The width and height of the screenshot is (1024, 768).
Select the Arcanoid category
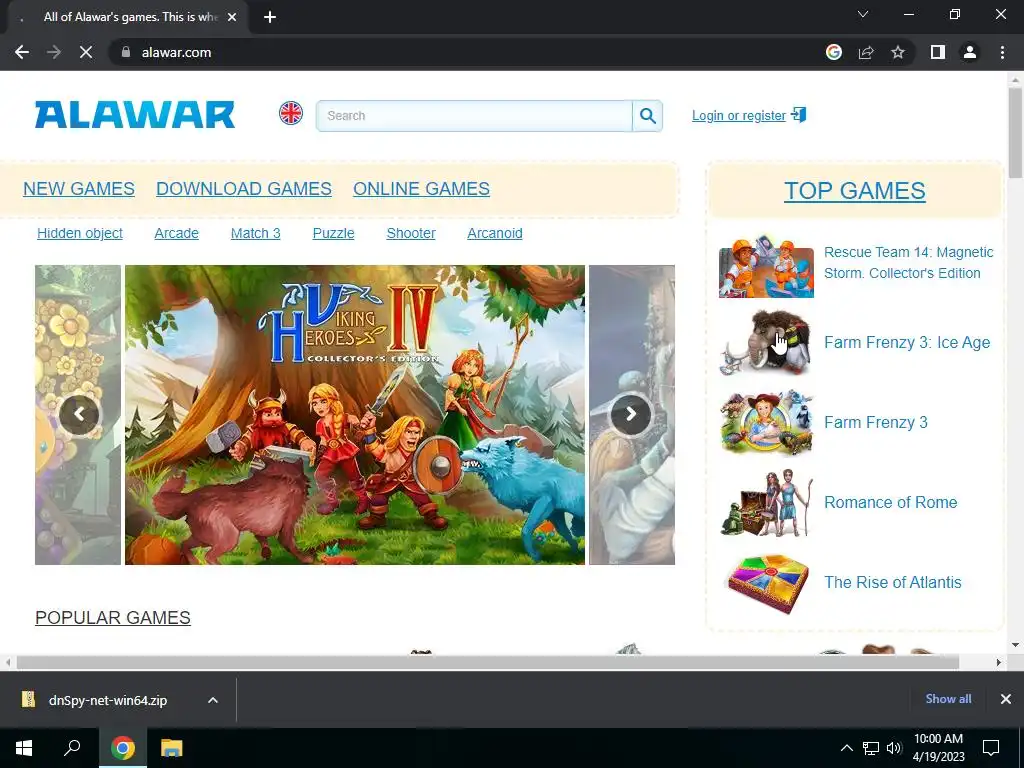pos(494,233)
